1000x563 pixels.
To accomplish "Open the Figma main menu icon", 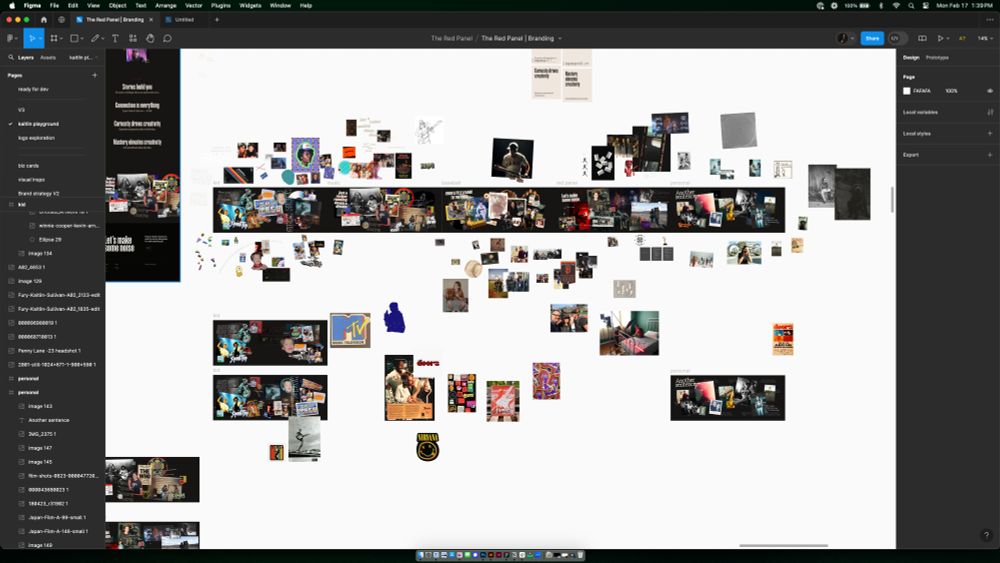I will [x=11, y=38].
